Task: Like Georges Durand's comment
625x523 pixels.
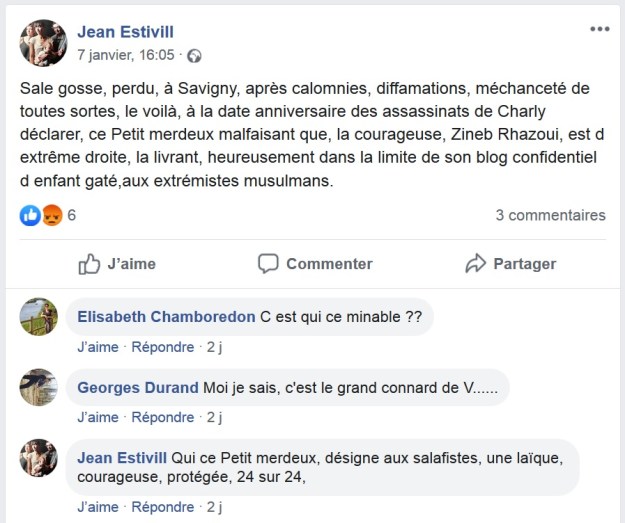Action: 97,417
